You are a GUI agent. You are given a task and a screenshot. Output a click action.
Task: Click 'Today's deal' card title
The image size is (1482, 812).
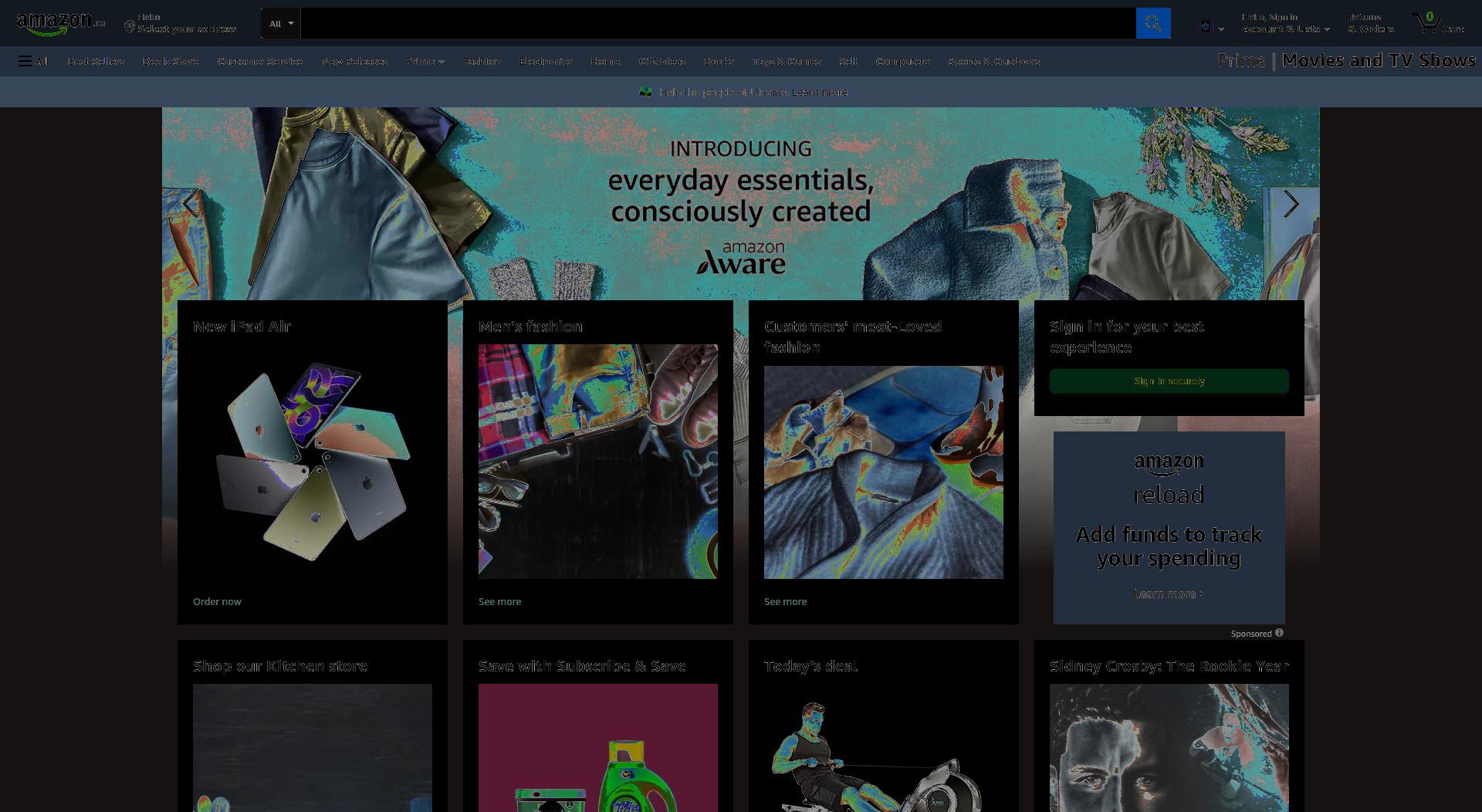pos(810,666)
